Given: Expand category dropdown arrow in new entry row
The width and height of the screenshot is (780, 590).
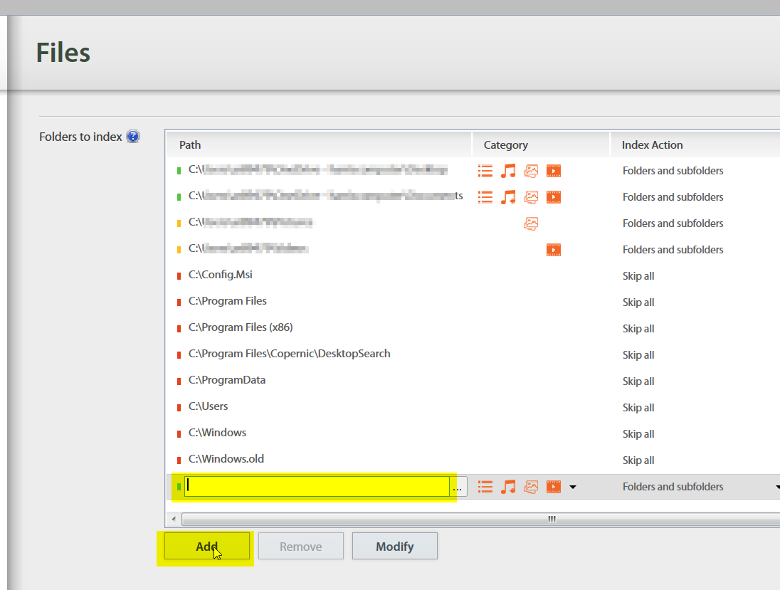Looking at the screenshot, I should (x=573, y=487).
